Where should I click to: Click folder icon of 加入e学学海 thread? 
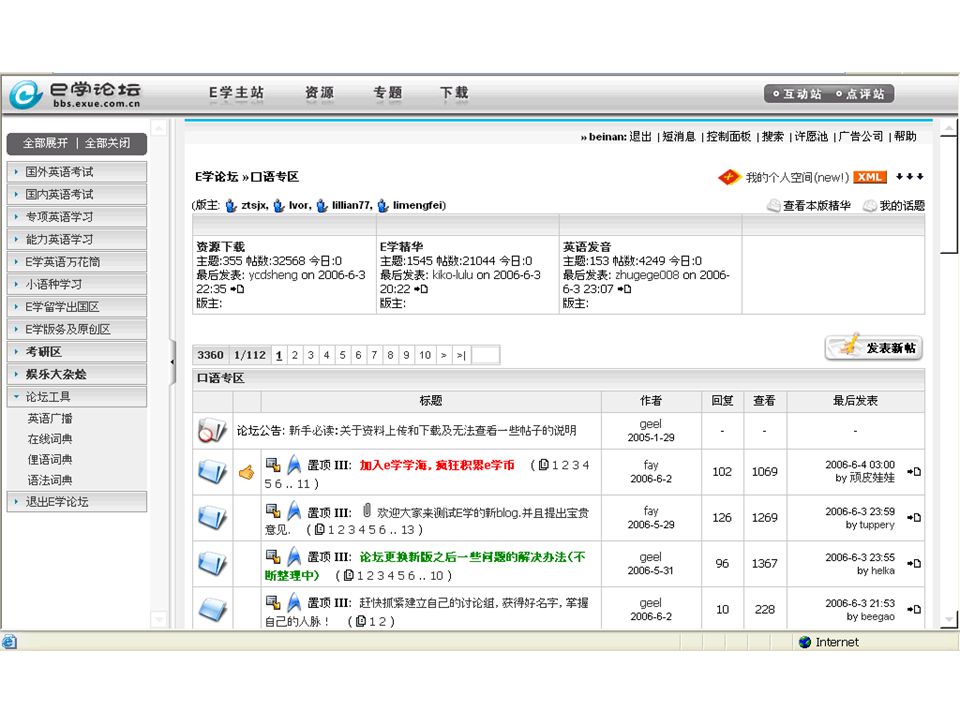(x=212, y=471)
